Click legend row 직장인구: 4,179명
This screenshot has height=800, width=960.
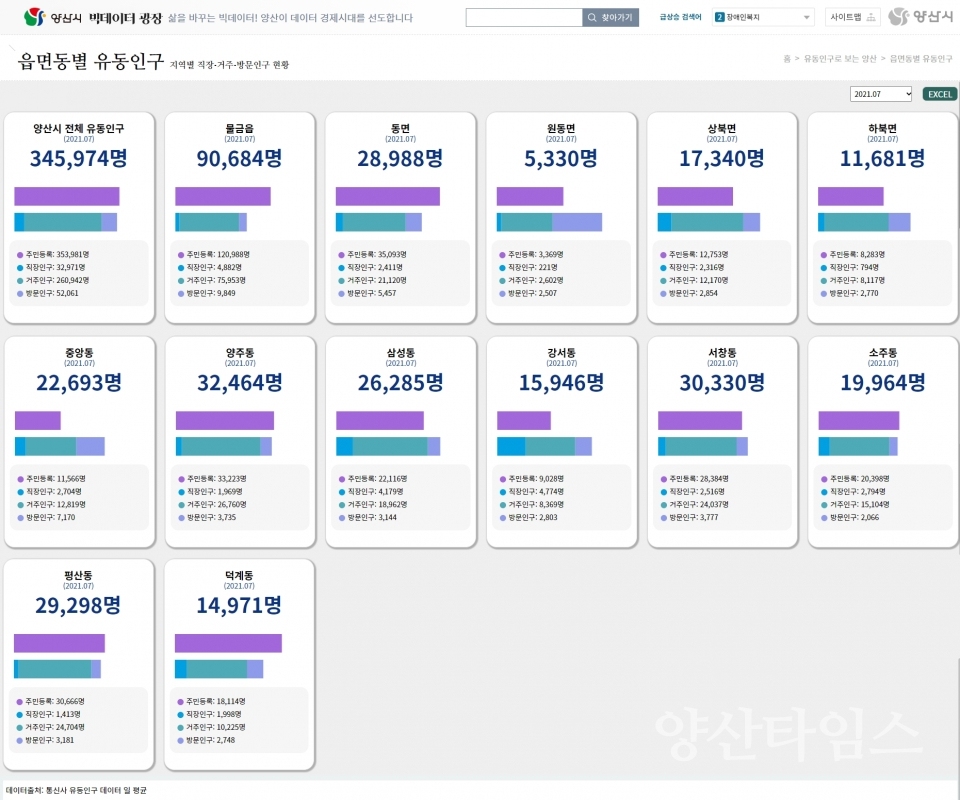pos(373,492)
